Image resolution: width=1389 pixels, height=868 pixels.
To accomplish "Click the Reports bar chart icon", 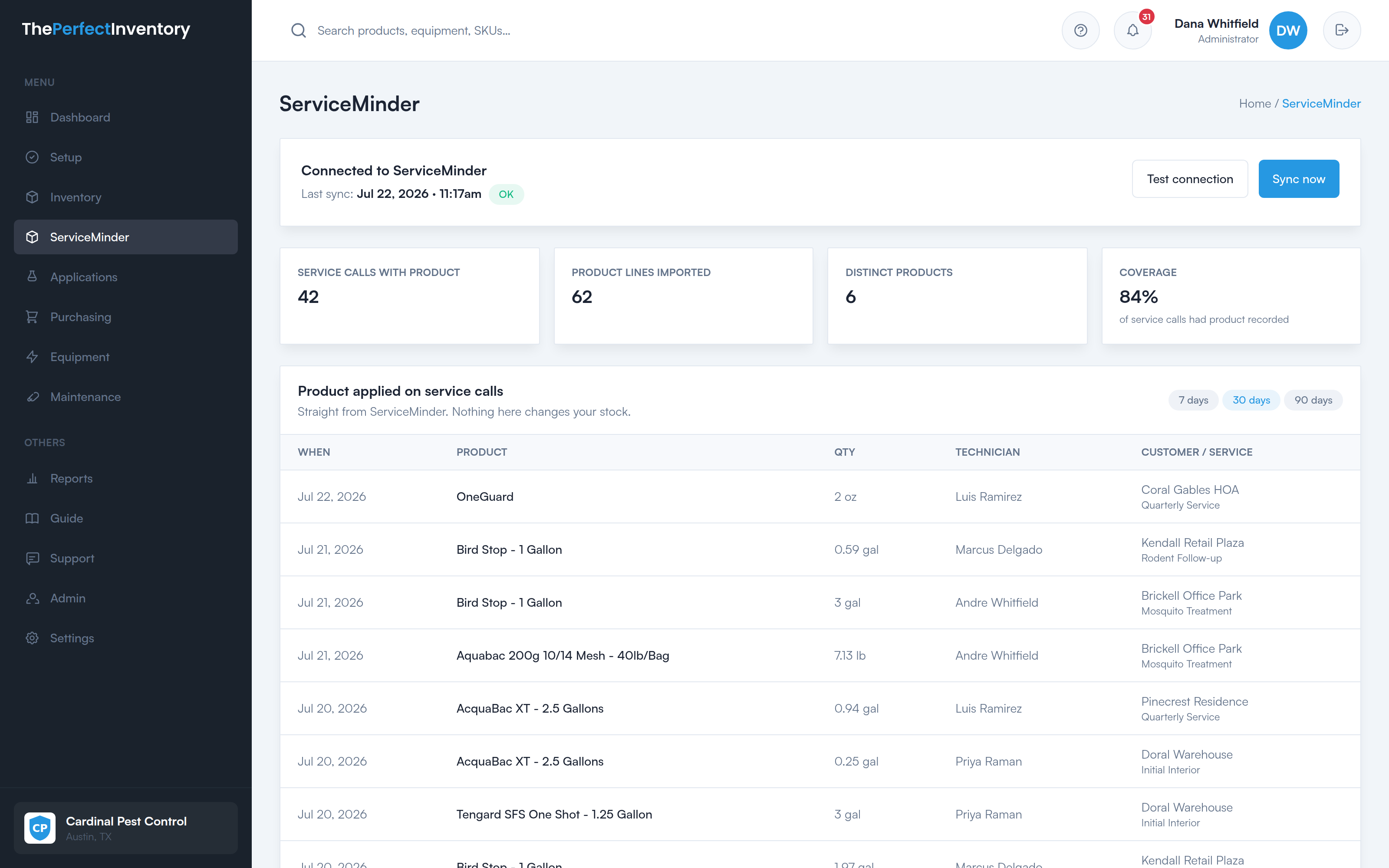I will pos(32,478).
